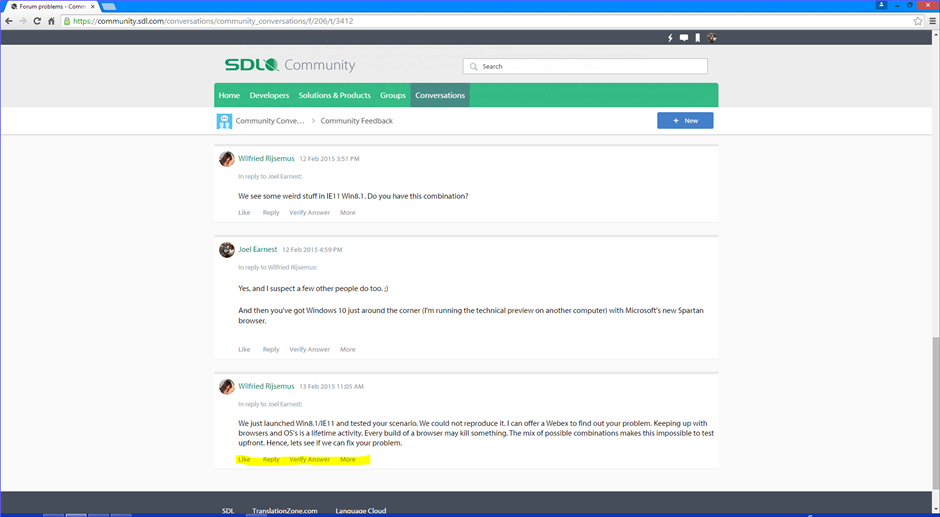Bookmark this page with star icon

tap(917, 21)
